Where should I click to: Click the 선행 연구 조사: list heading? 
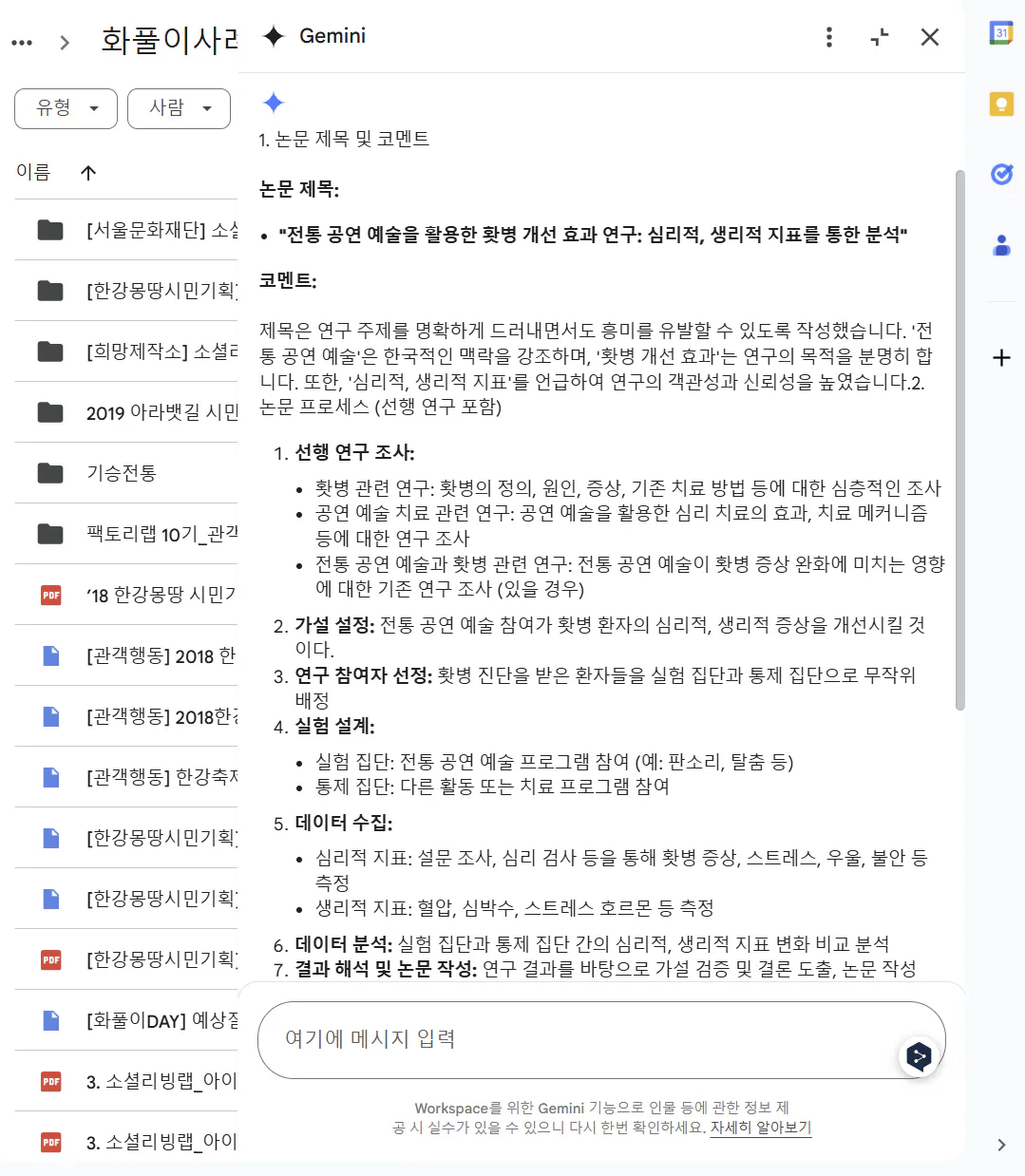[x=354, y=452]
